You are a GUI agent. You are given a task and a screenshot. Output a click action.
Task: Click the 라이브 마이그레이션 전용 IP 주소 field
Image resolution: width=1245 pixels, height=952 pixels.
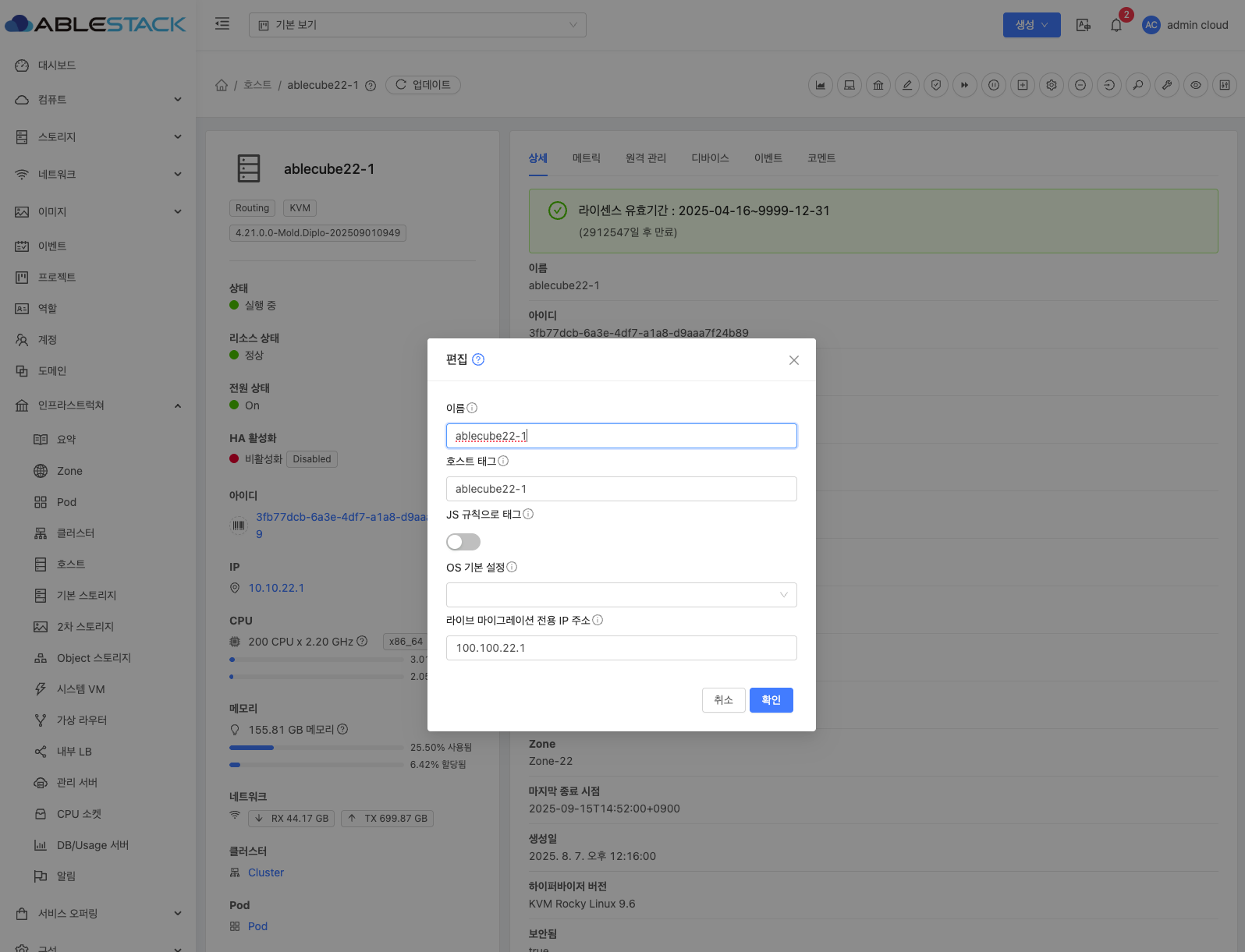[621, 648]
